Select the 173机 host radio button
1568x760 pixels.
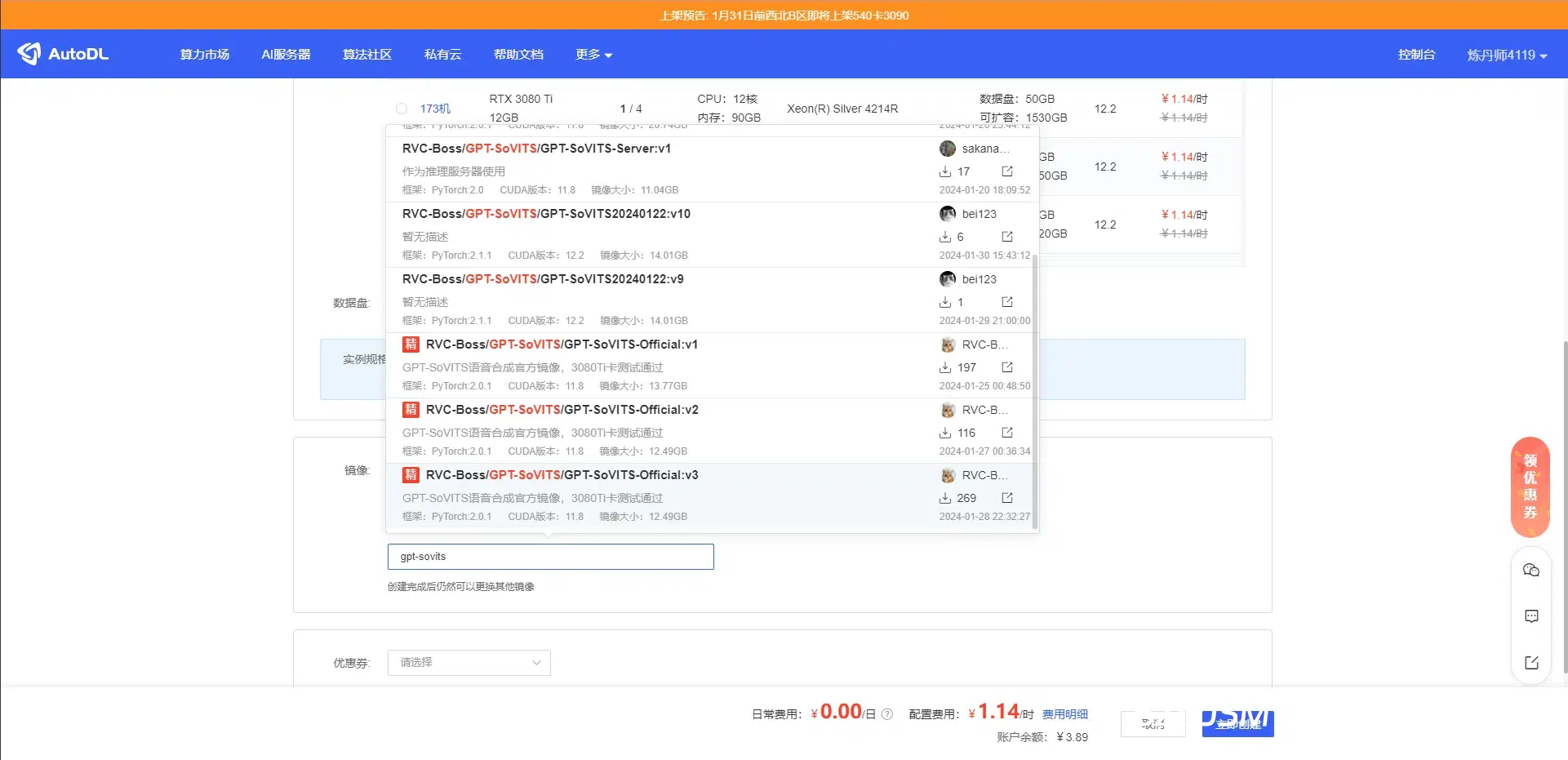(x=402, y=109)
